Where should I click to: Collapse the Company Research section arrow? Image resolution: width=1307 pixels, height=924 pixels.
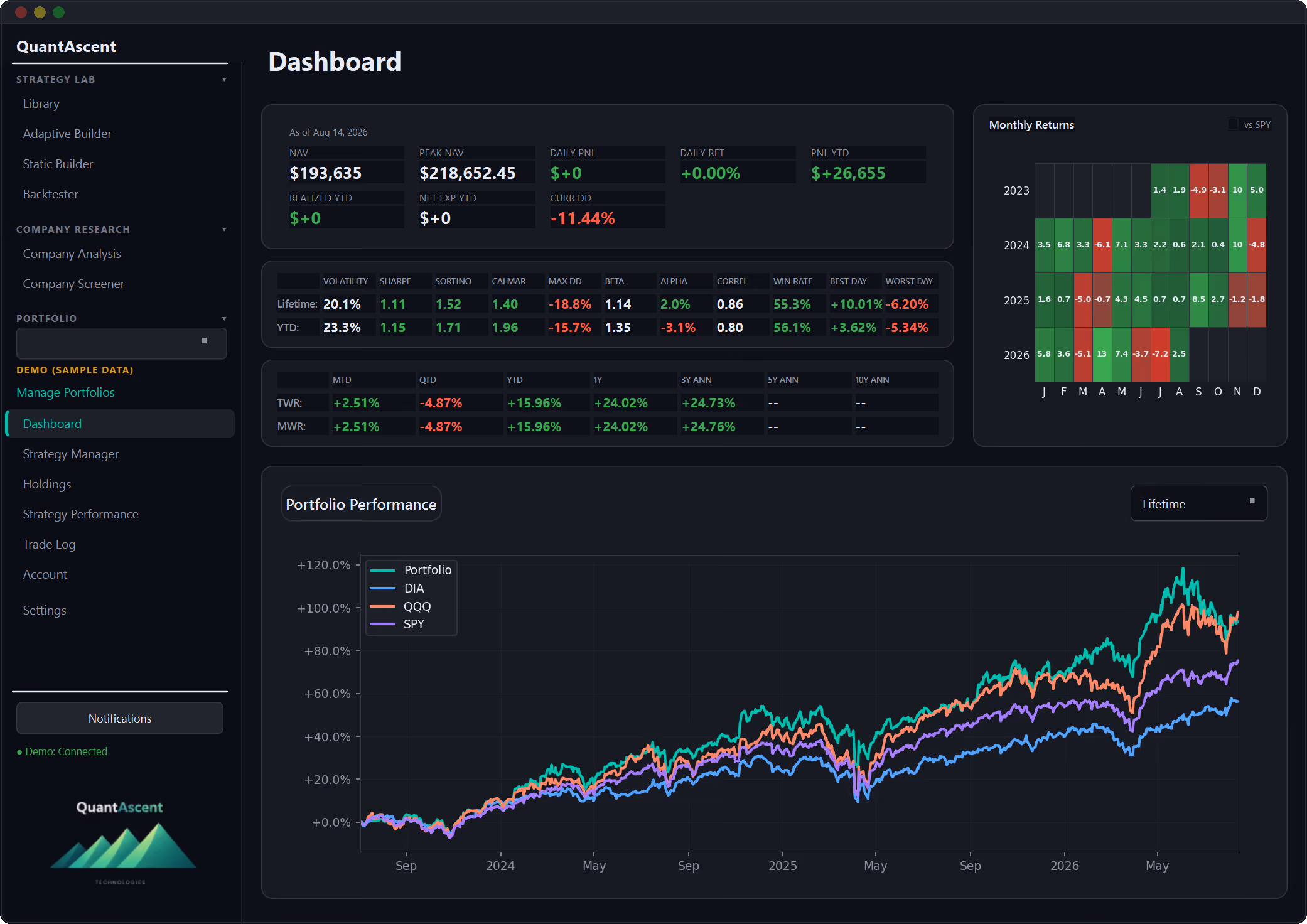coord(224,230)
